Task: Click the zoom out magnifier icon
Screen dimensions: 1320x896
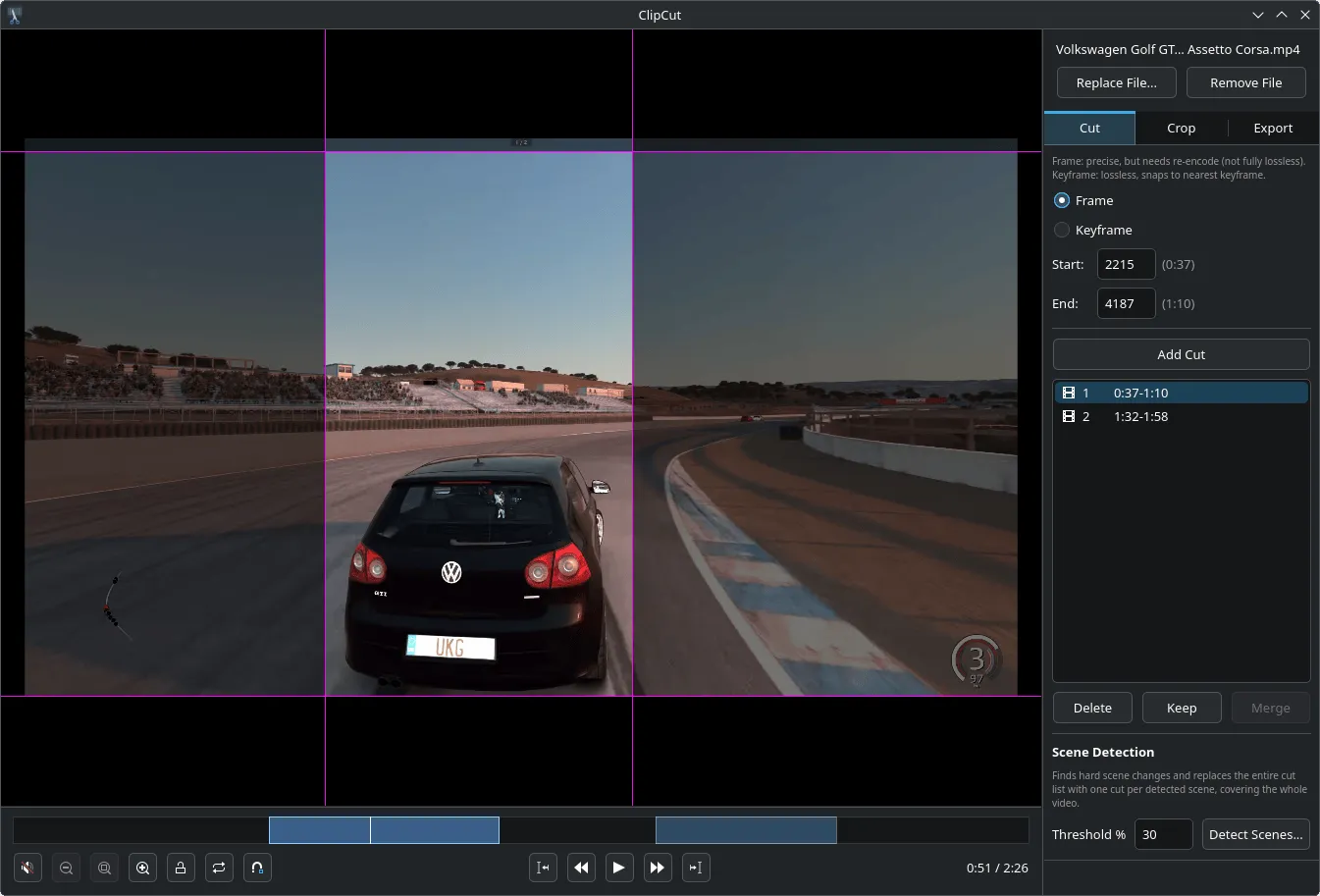Action: tap(67, 868)
